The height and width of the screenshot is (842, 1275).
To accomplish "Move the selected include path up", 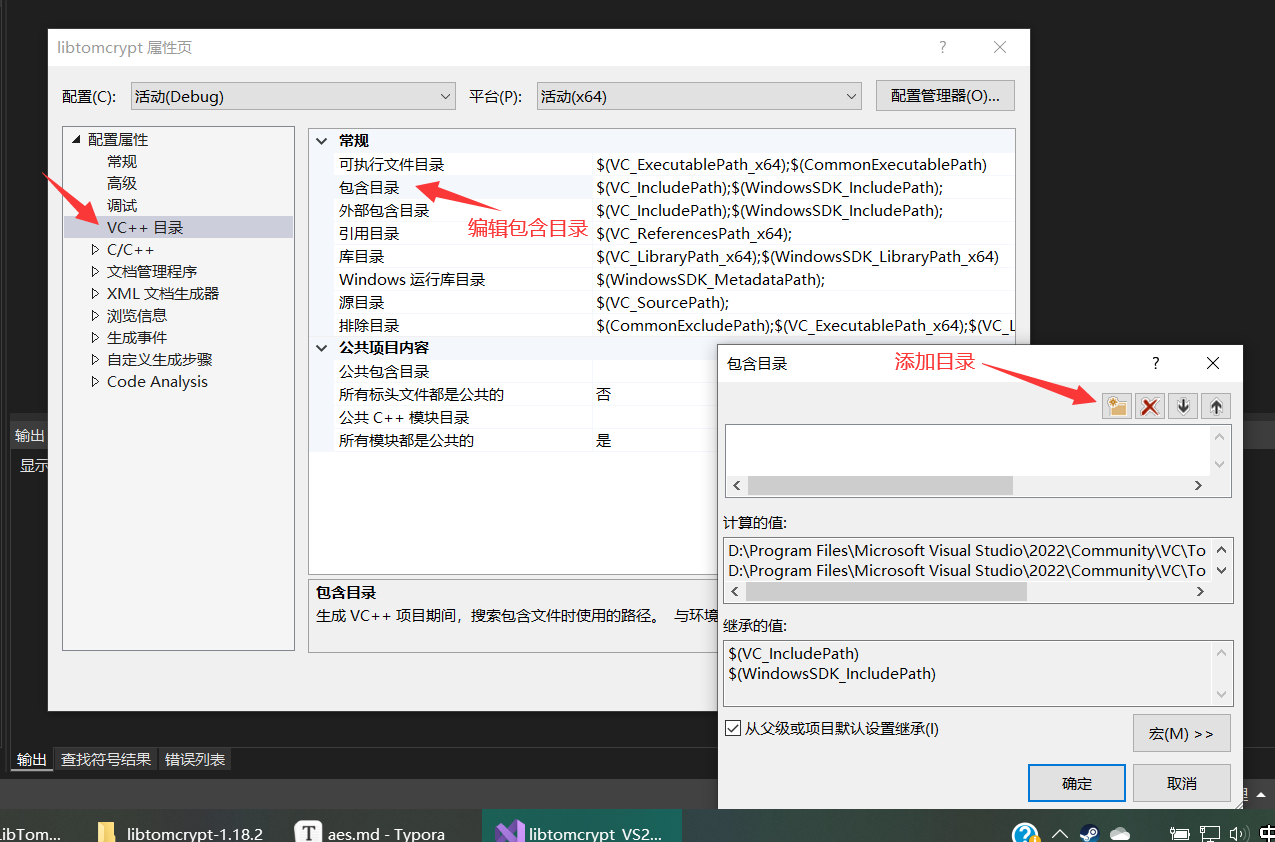I will (1215, 405).
